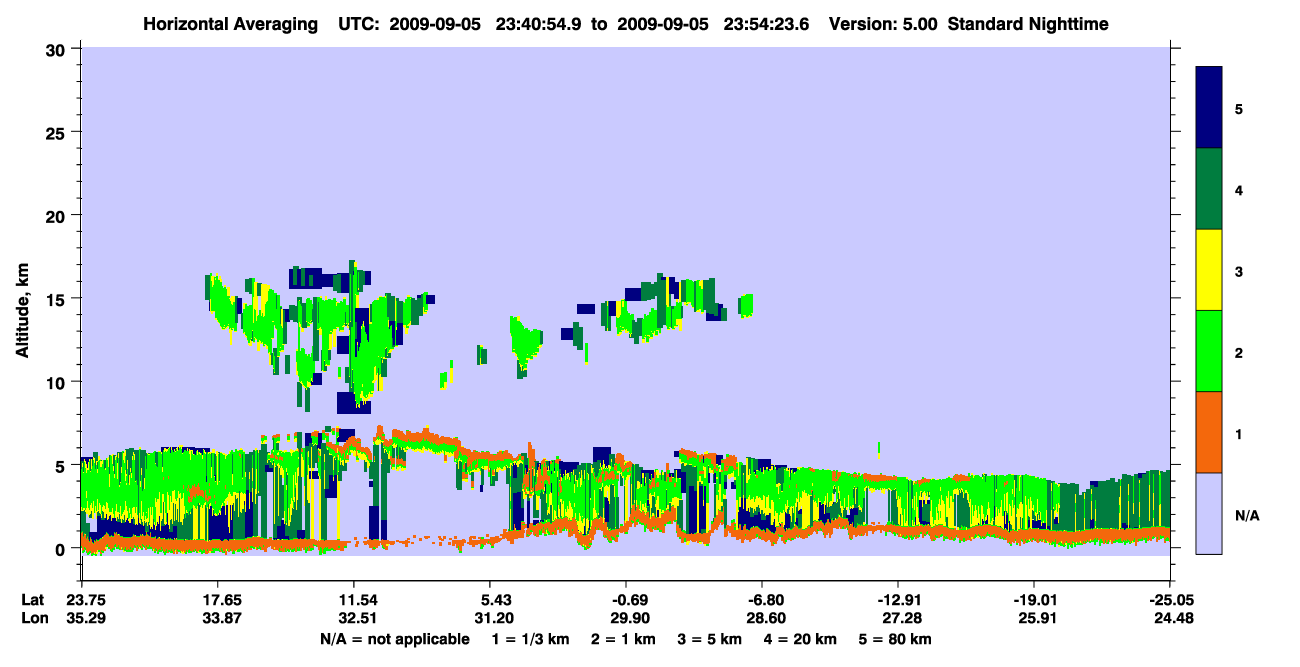Click legend text '4 = 20 km'

point(800,639)
